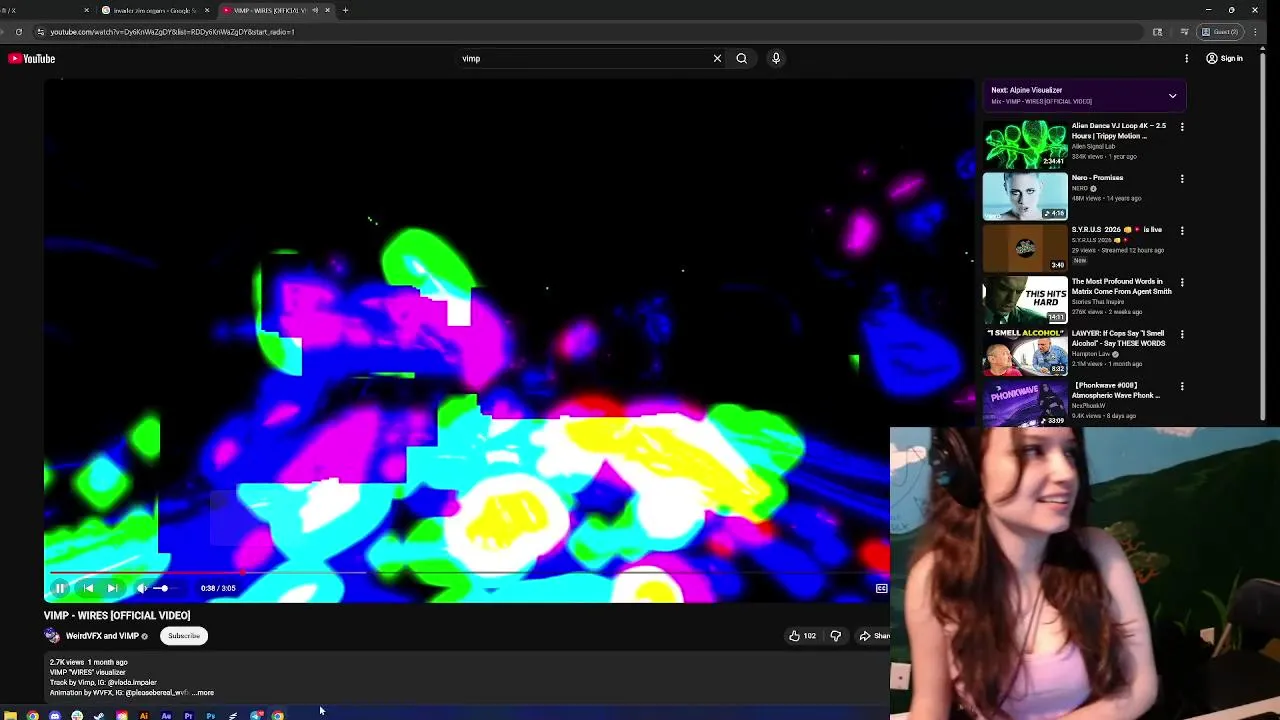This screenshot has width=1280, height=720.
Task: Share the video via Share button
Action: pyautogui.click(x=874, y=635)
